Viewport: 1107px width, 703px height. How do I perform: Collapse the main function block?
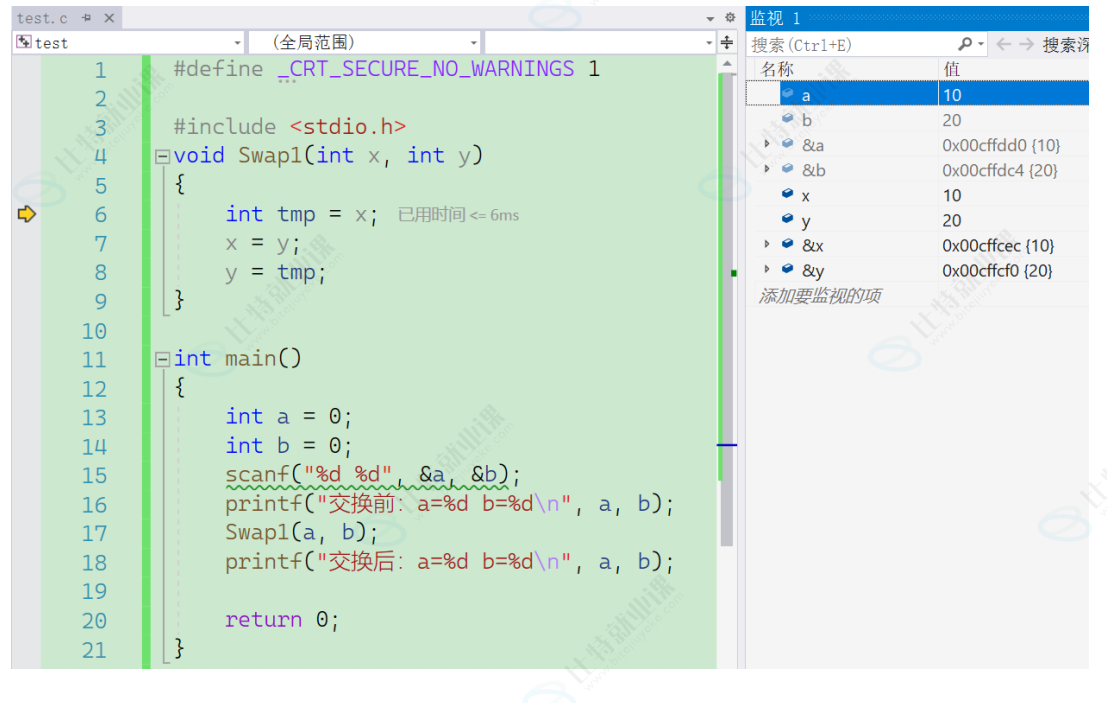pyautogui.click(x=162, y=360)
